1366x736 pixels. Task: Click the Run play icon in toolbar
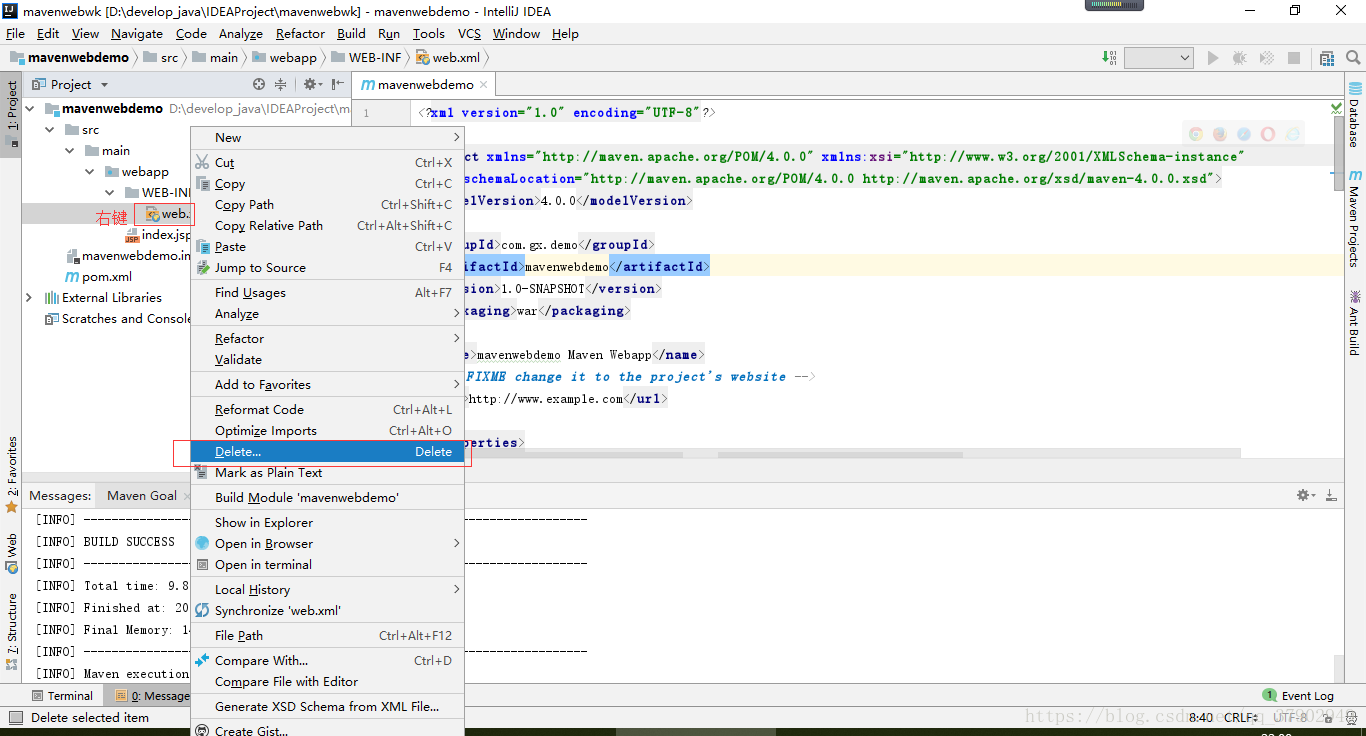1213,58
